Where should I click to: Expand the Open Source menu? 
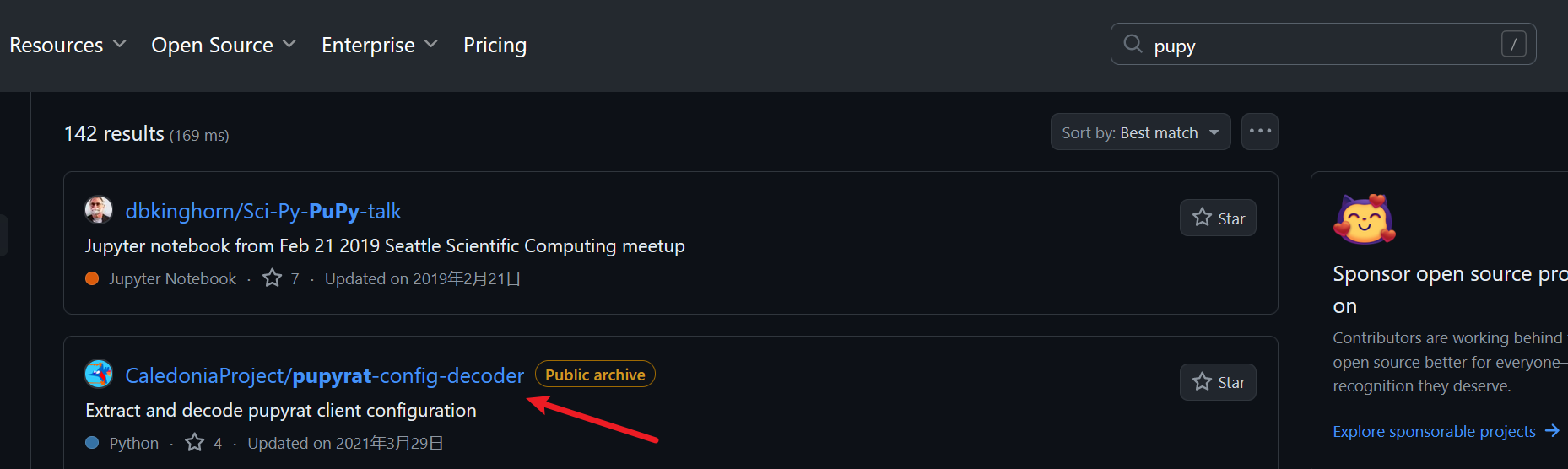pos(224,45)
